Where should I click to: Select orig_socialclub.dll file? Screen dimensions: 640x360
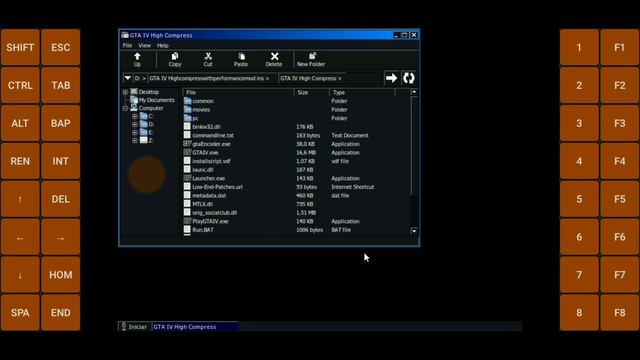(x=215, y=213)
